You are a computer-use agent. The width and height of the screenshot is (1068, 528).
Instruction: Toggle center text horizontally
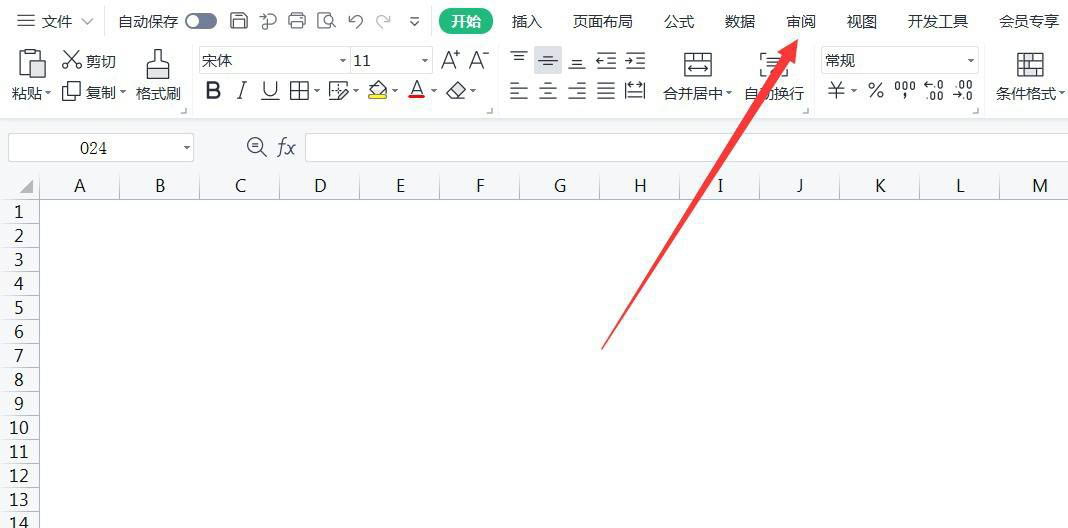pos(548,90)
